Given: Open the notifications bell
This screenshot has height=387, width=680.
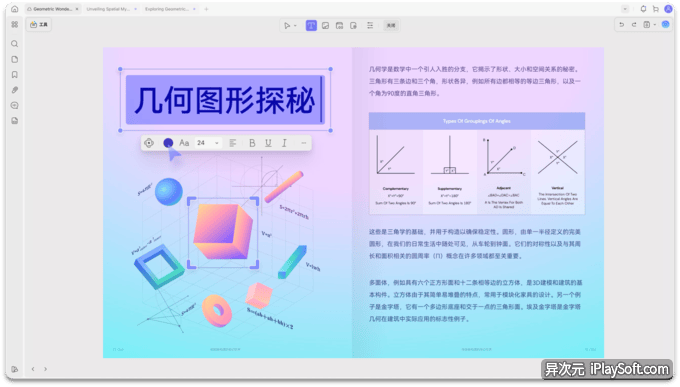Looking at the screenshot, I should [643, 9].
